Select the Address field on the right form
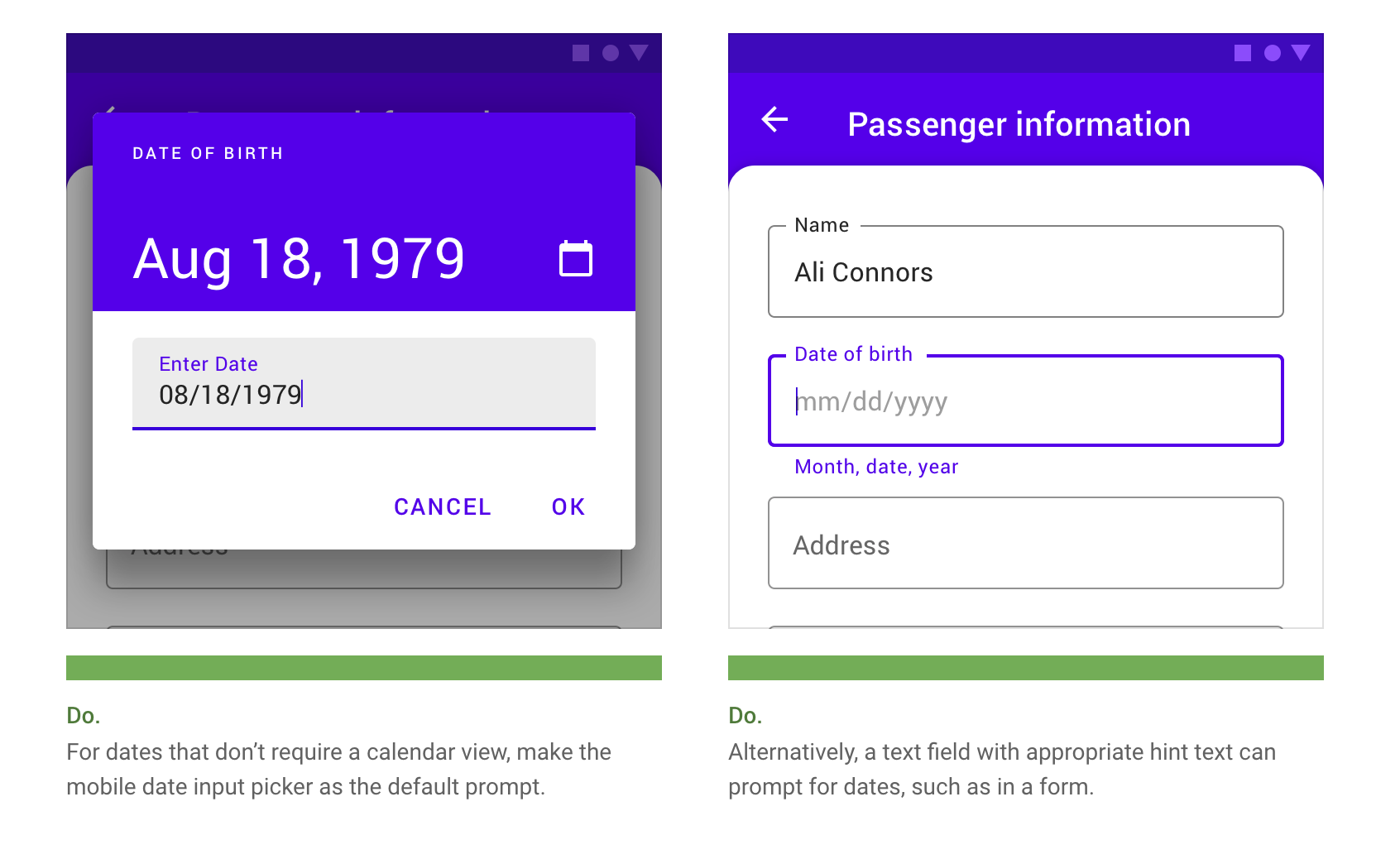 click(x=1025, y=544)
